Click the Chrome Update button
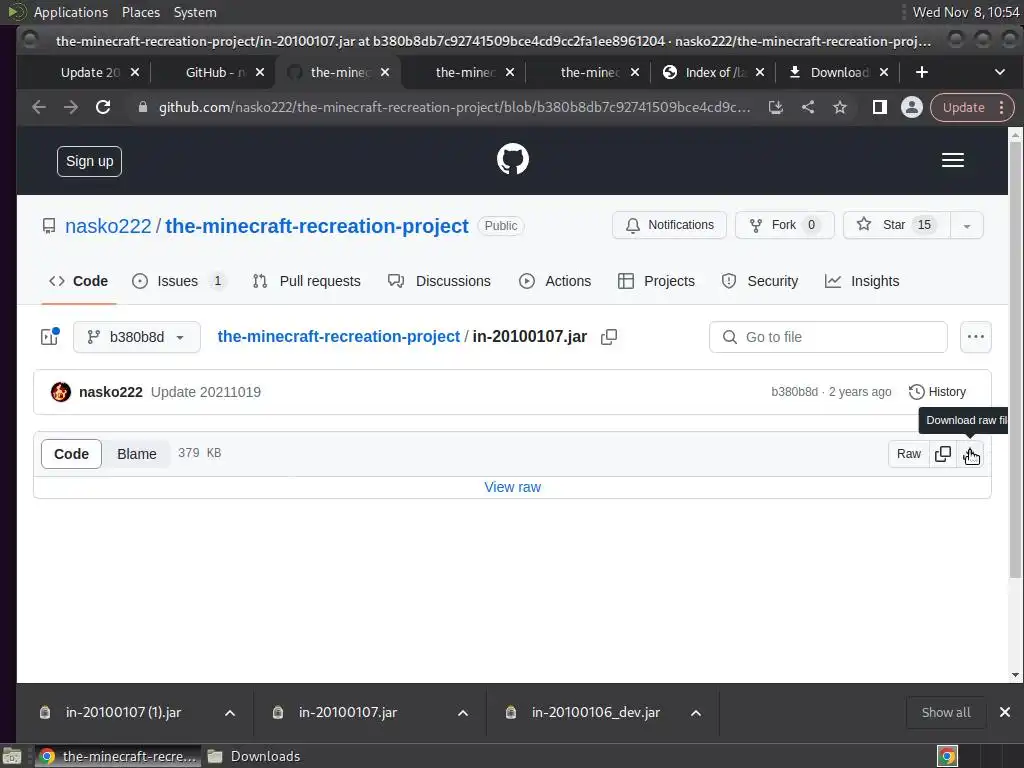The height and width of the screenshot is (768, 1024). coord(963,107)
